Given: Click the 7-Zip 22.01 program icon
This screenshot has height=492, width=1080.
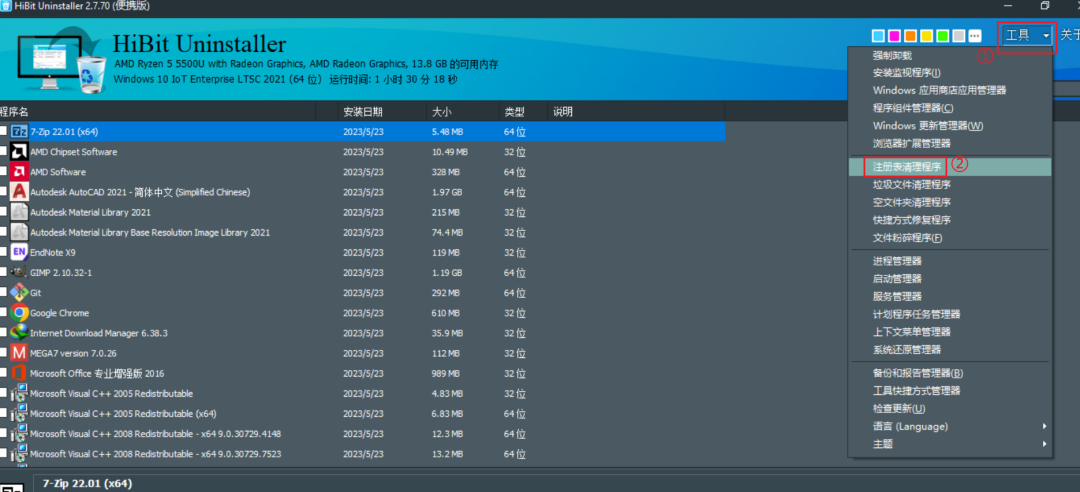Looking at the screenshot, I should 19,132.
